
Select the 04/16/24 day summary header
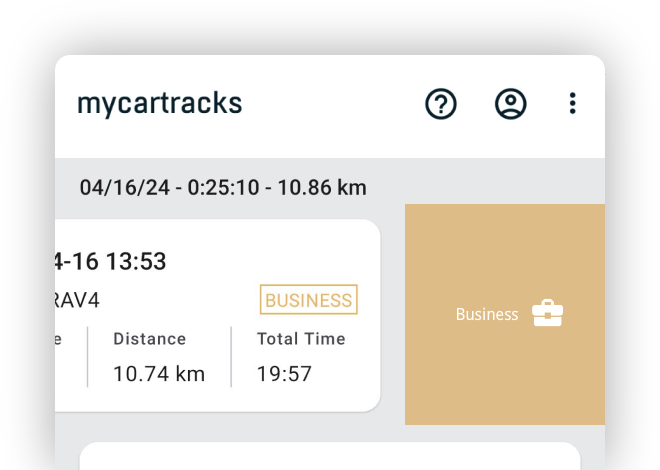pos(223,188)
